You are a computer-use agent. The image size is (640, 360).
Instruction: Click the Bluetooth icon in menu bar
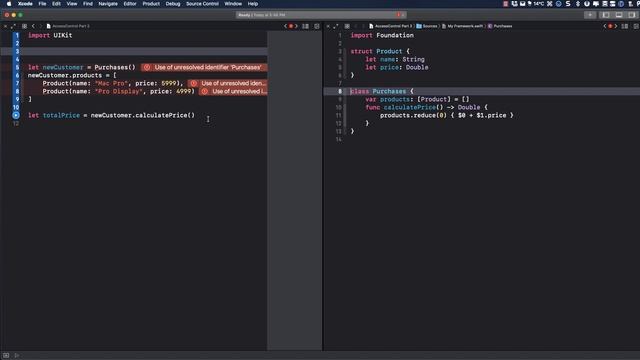578,4
